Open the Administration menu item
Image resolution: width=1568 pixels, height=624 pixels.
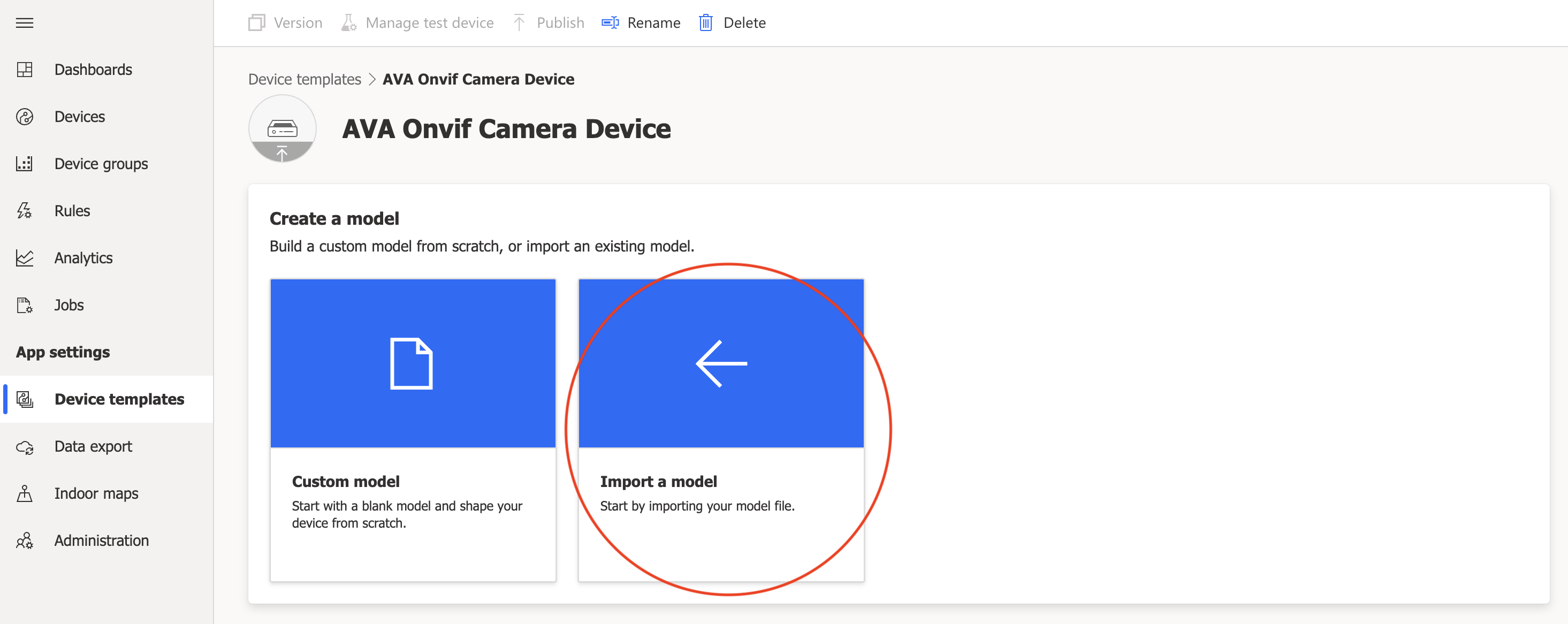(x=102, y=540)
